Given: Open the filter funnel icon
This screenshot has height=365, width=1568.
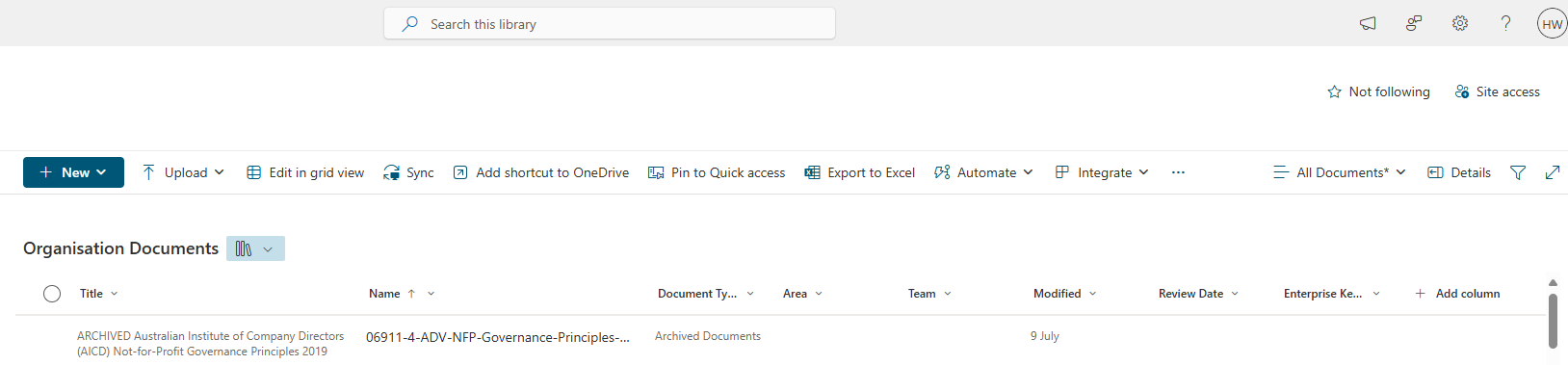Looking at the screenshot, I should point(1518,172).
